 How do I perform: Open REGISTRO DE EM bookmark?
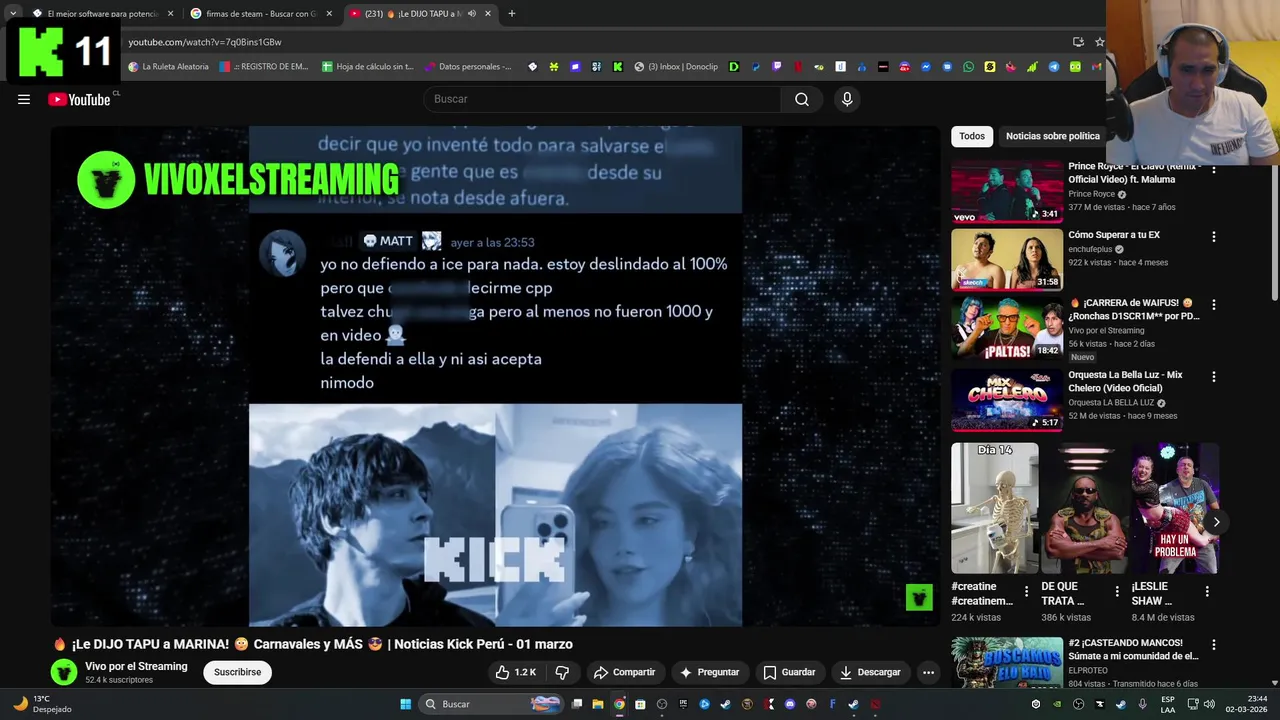[265, 67]
